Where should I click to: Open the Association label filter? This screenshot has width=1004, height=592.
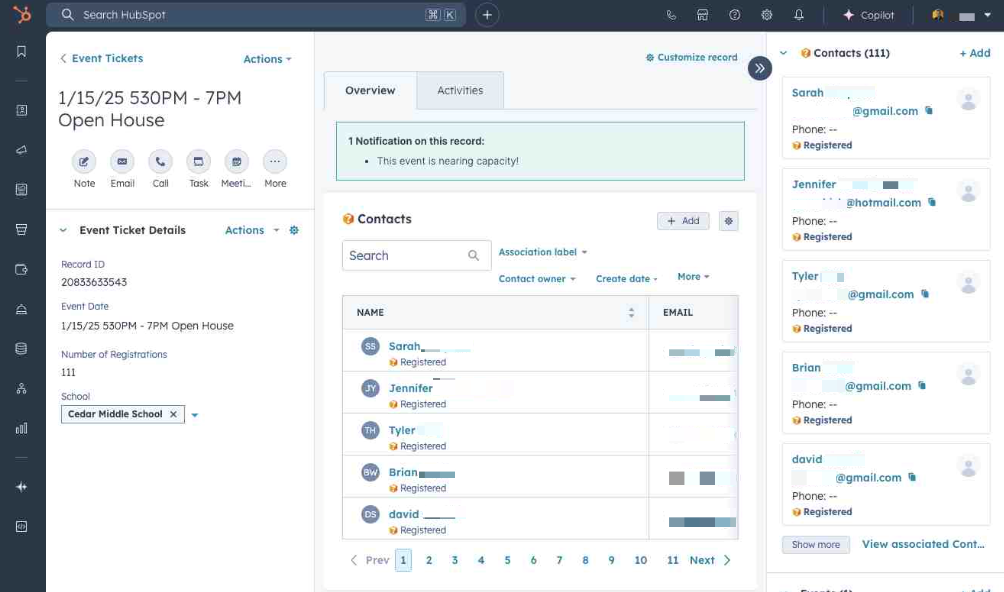click(542, 252)
